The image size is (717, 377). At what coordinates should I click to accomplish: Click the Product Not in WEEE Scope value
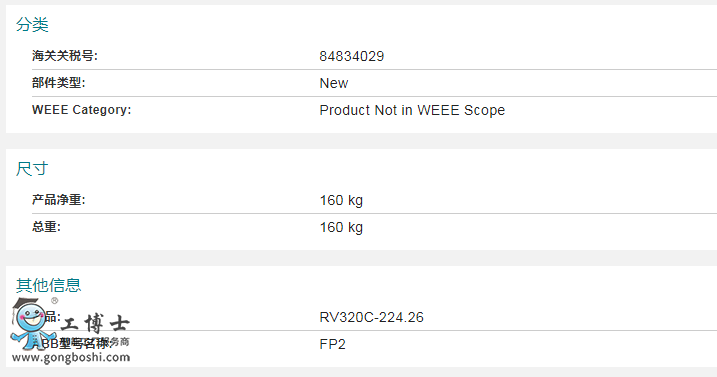tap(412, 110)
